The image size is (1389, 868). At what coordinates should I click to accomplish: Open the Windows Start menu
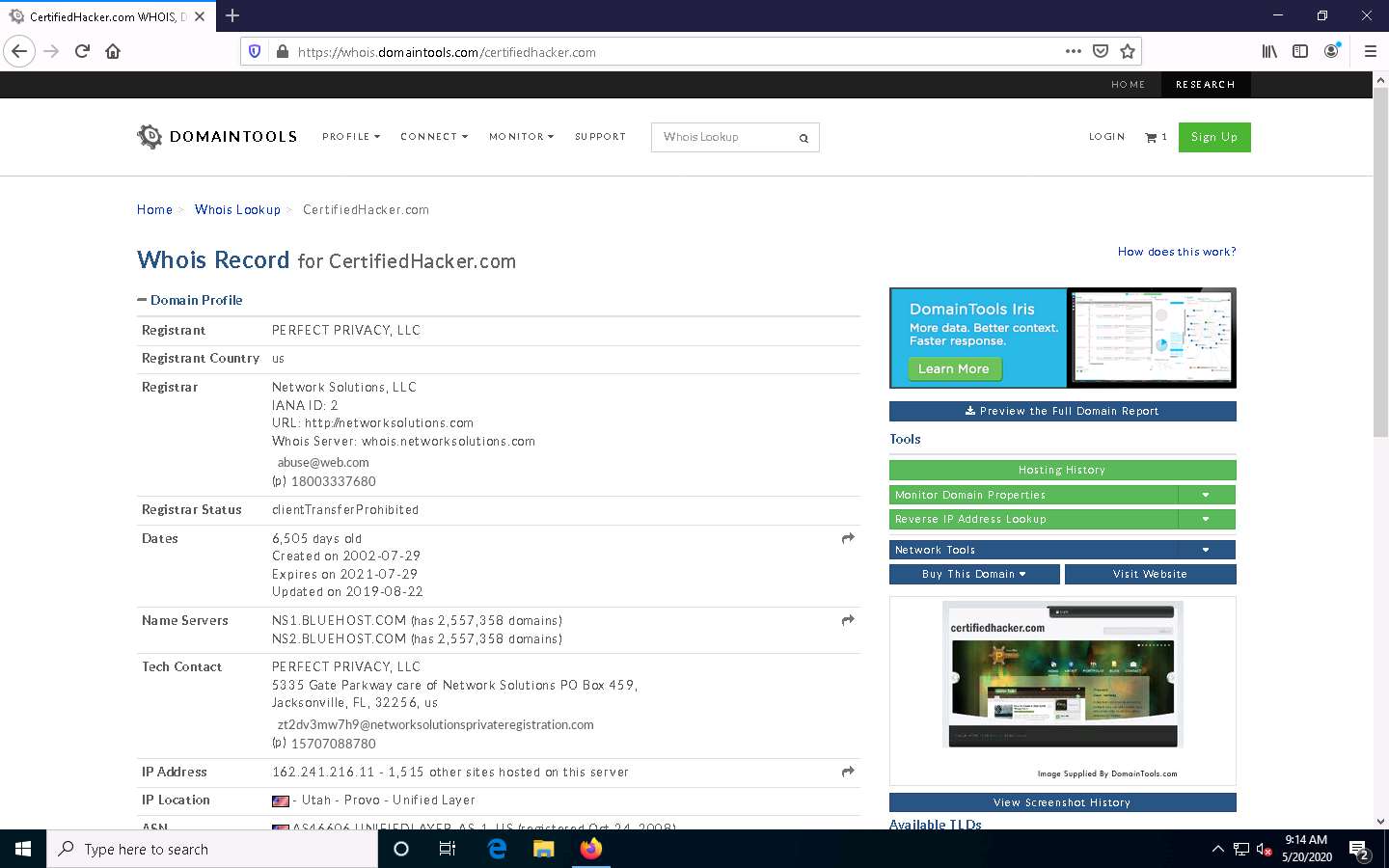click(23, 849)
